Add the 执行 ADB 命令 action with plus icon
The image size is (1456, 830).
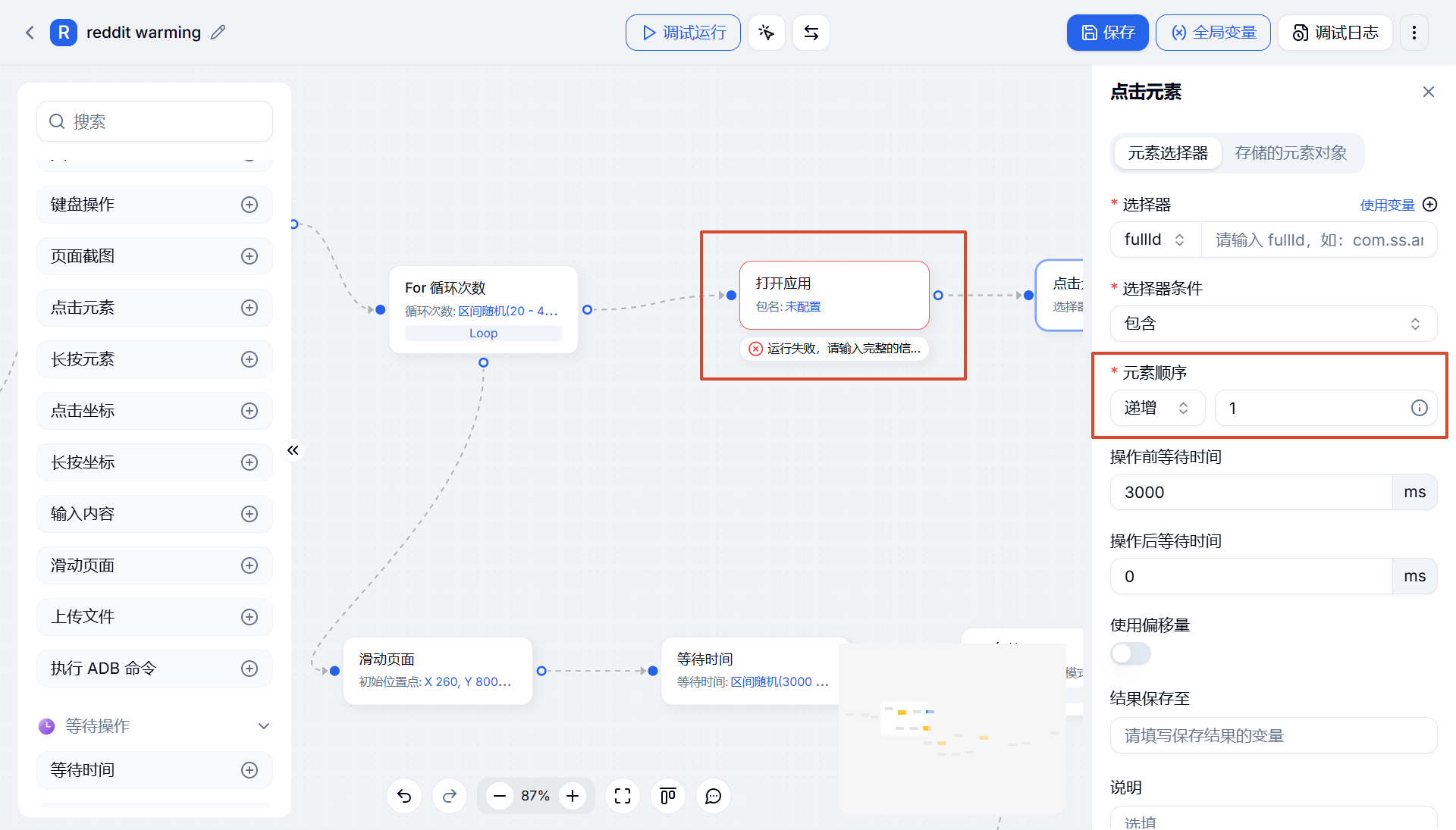click(249, 669)
